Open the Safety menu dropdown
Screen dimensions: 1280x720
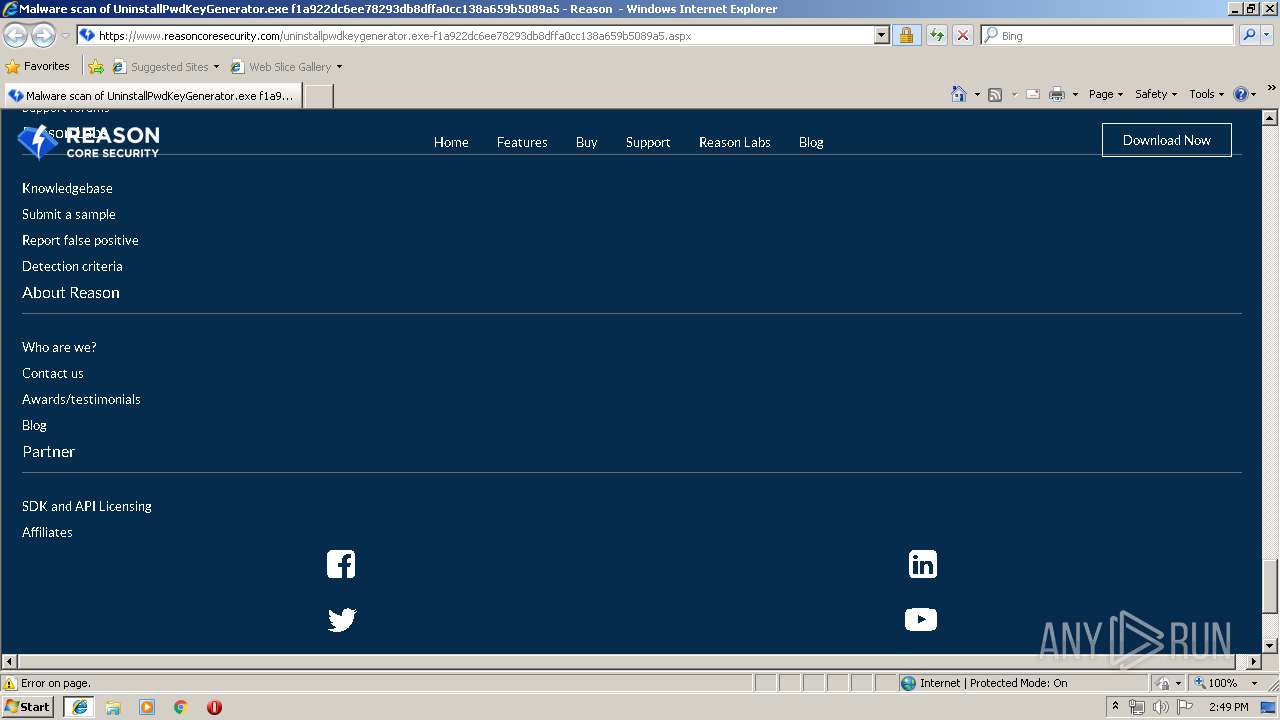[1156, 94]
